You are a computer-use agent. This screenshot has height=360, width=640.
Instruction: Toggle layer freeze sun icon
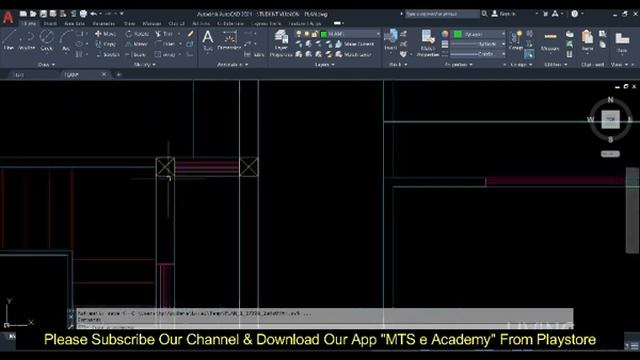click(307, 34)
